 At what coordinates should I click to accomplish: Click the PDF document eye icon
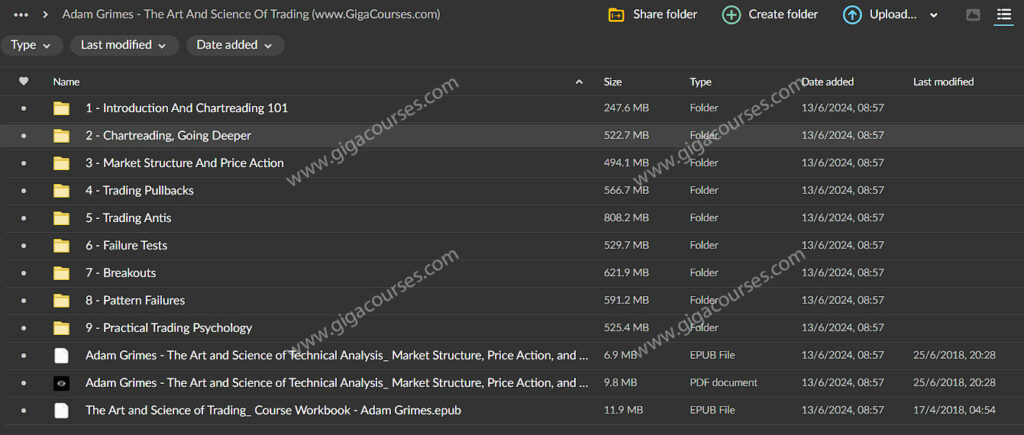coord(62,382)
